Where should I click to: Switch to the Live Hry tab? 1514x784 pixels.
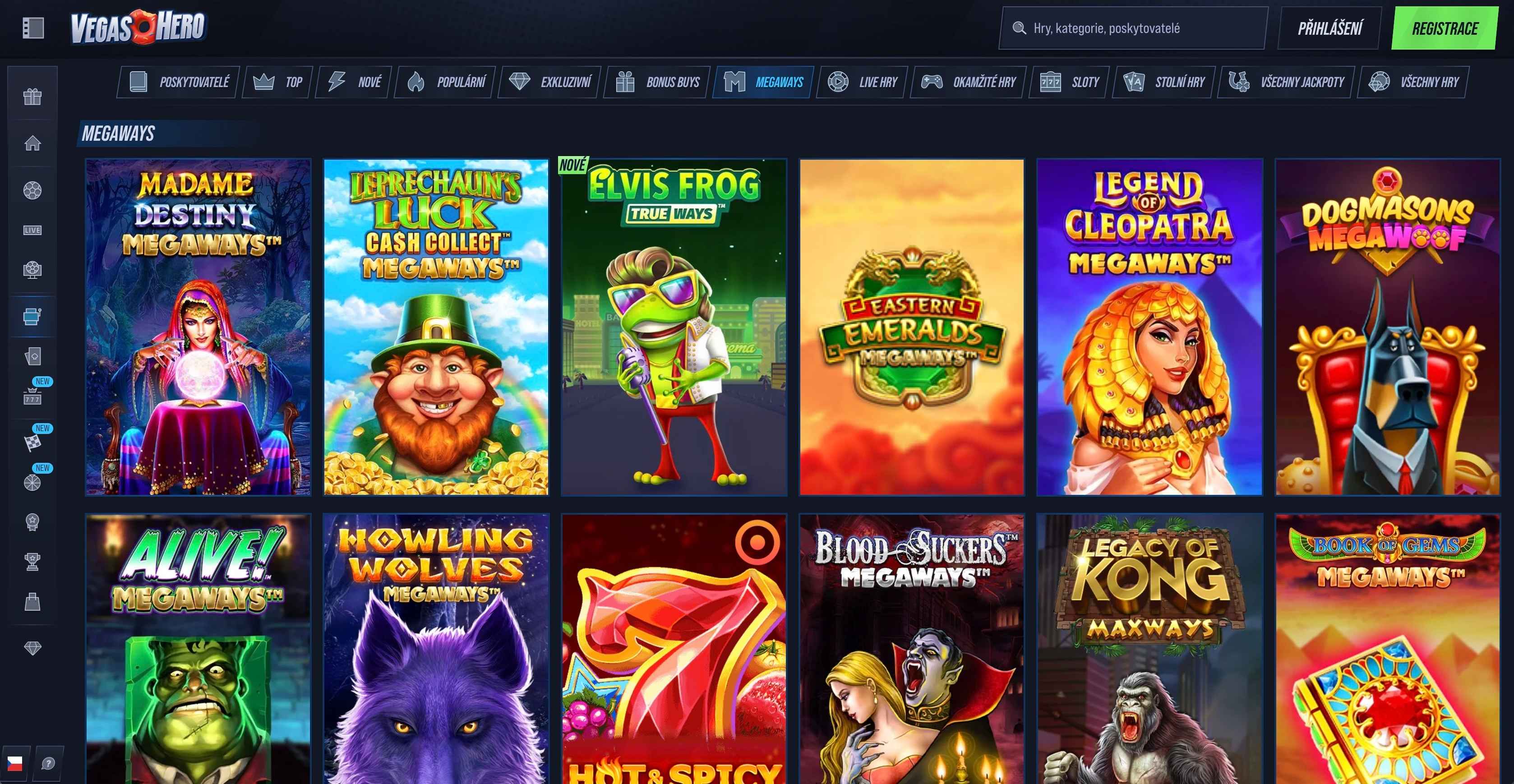coord(862,82)
